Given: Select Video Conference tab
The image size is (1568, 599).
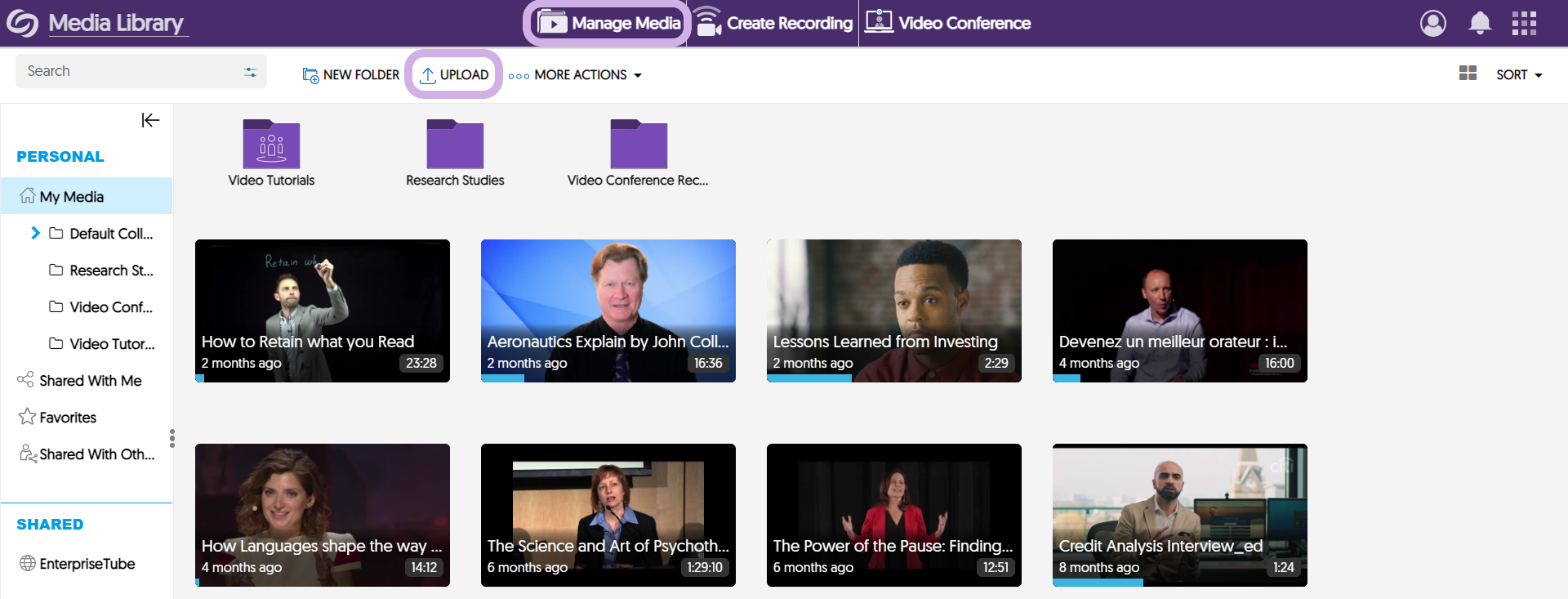Looking at the screenshot, I should pyautogui.click(x=948, y=23).
